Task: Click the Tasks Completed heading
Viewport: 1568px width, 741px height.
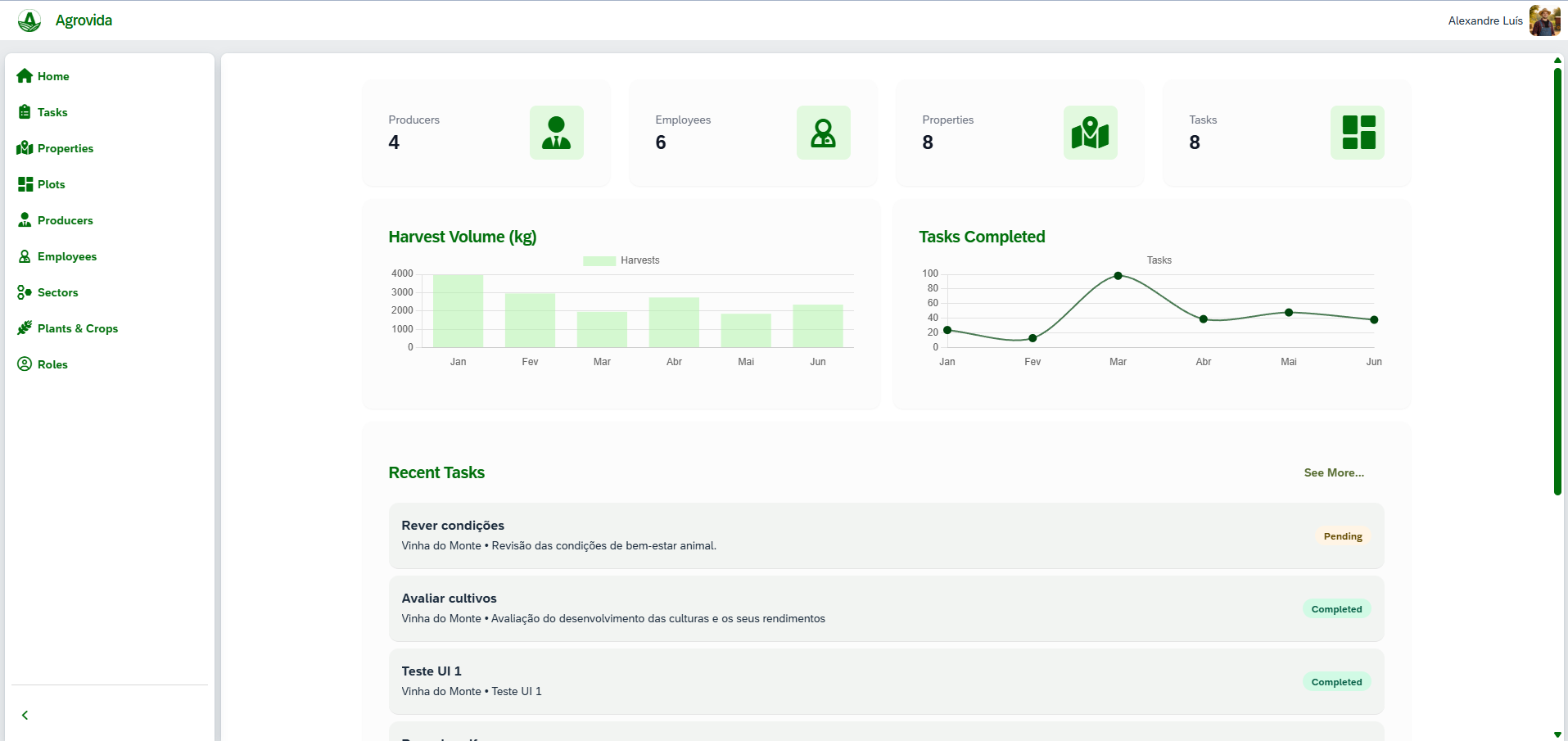Action: coord(982,237)
